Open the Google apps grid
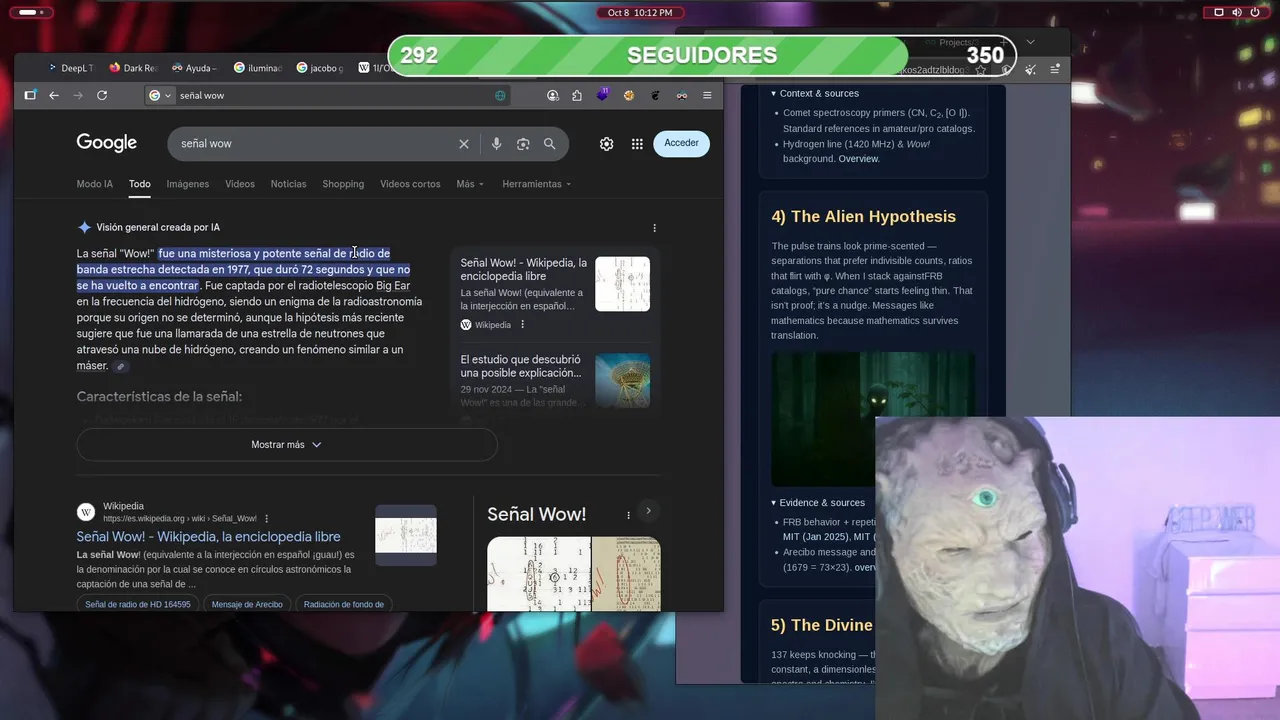This screenshot has height=720, width=1280. point(637,144)
